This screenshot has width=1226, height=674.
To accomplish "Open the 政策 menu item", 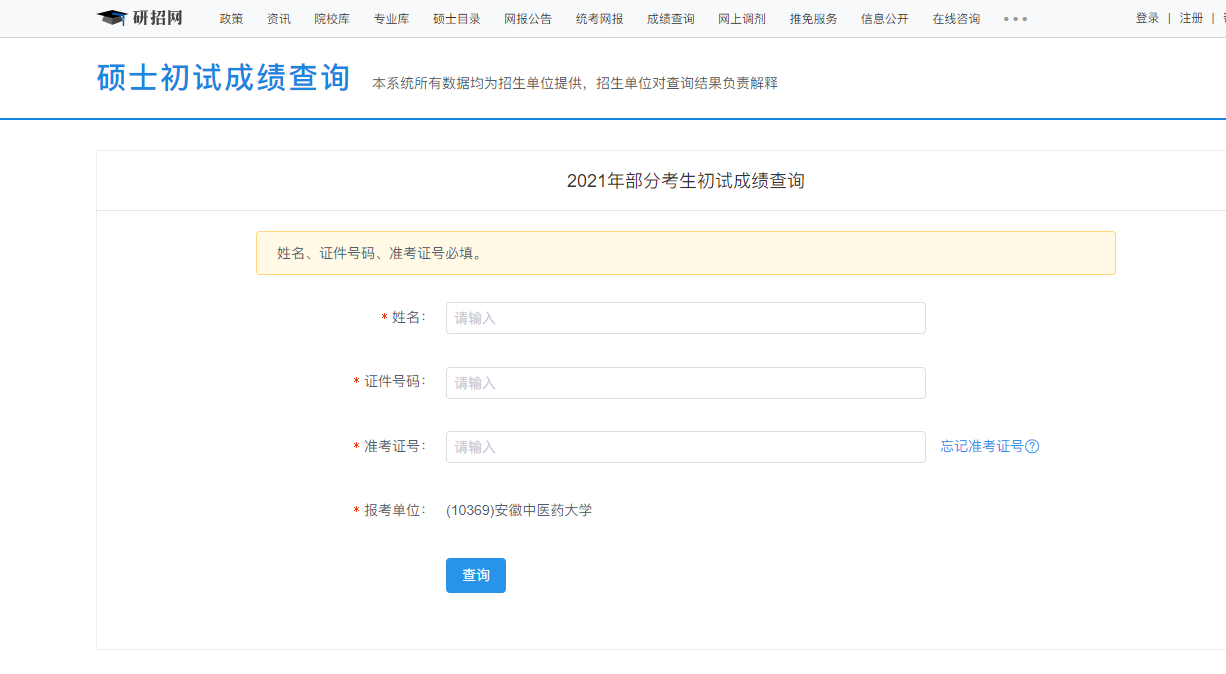I will click(231, 19).
